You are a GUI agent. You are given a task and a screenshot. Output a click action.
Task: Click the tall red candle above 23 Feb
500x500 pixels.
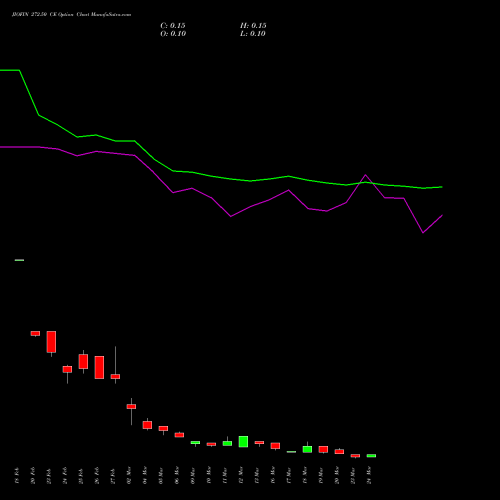coord(51,342)
